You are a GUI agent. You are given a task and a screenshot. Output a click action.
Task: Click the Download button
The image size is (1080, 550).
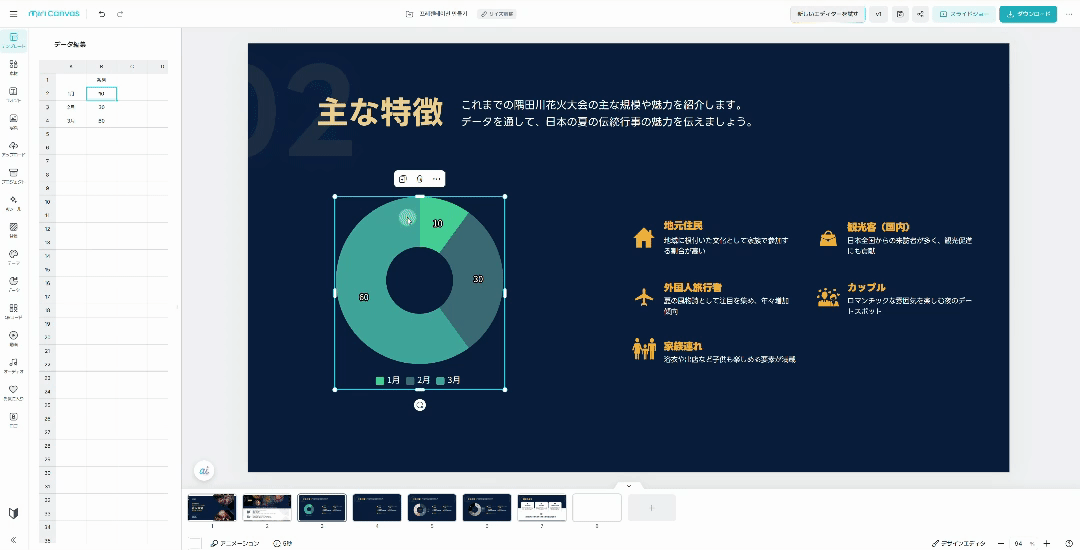click(1028, 14)
